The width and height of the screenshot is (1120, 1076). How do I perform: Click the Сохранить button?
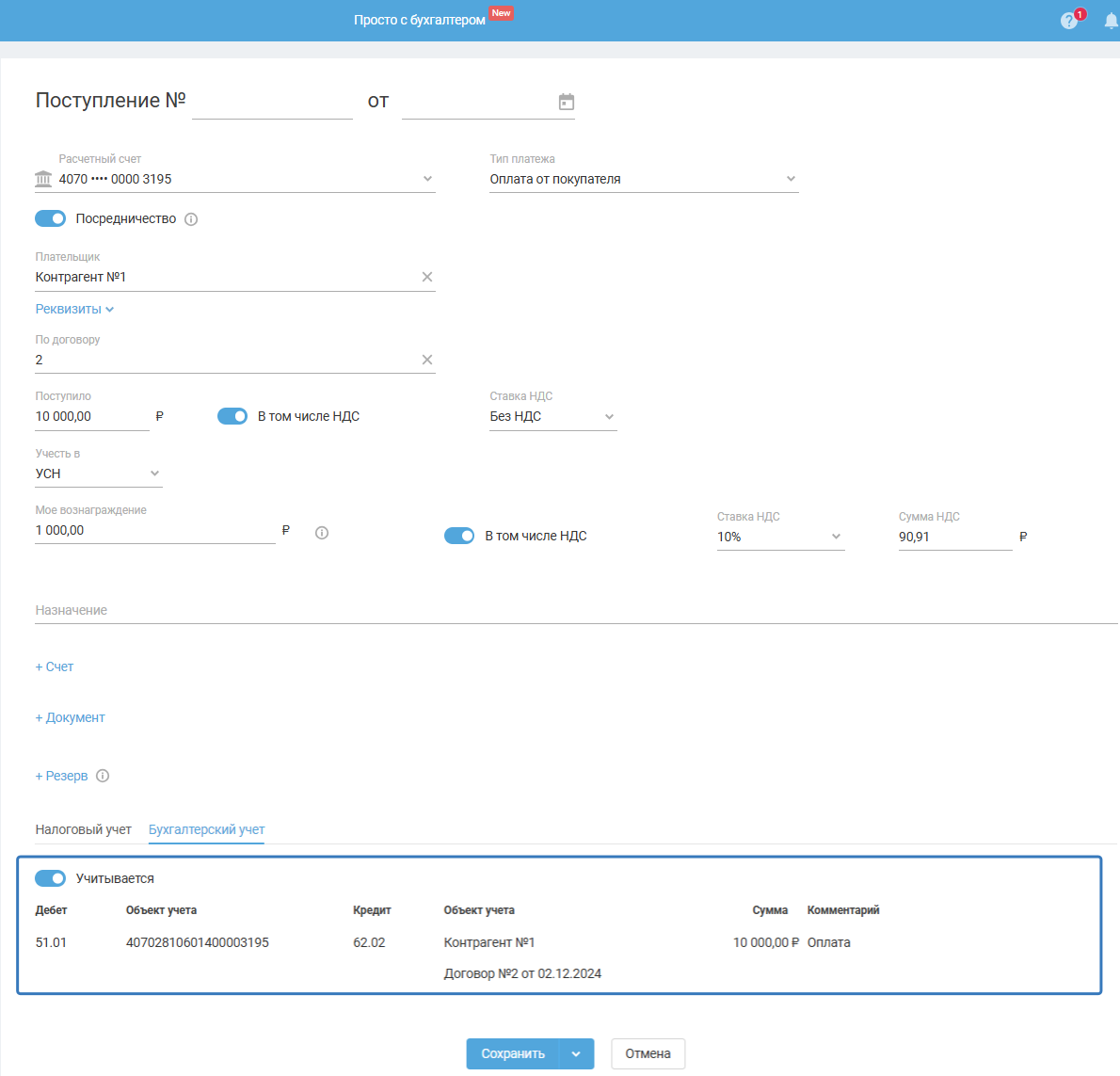pyautogui.click(x=513, y=1053)
